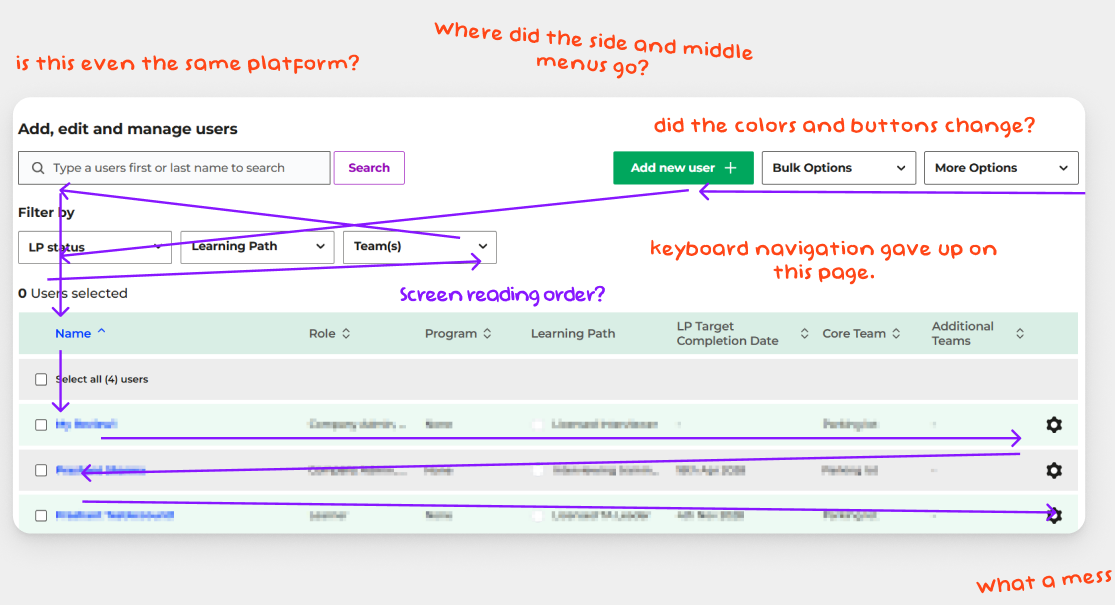Click the magnifier icon in the search field
Image resolution: width=1115 pixels, height=605 pixels.
tap(38, 168)
